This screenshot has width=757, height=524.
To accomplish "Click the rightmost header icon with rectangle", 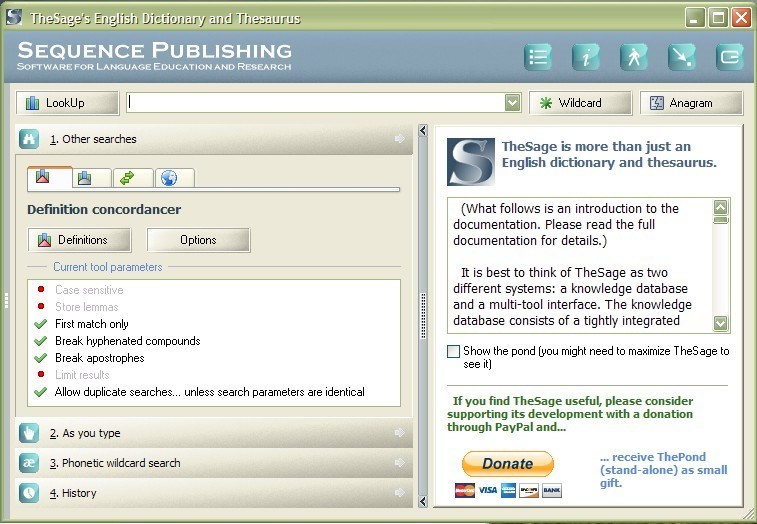I will (729, 57).
